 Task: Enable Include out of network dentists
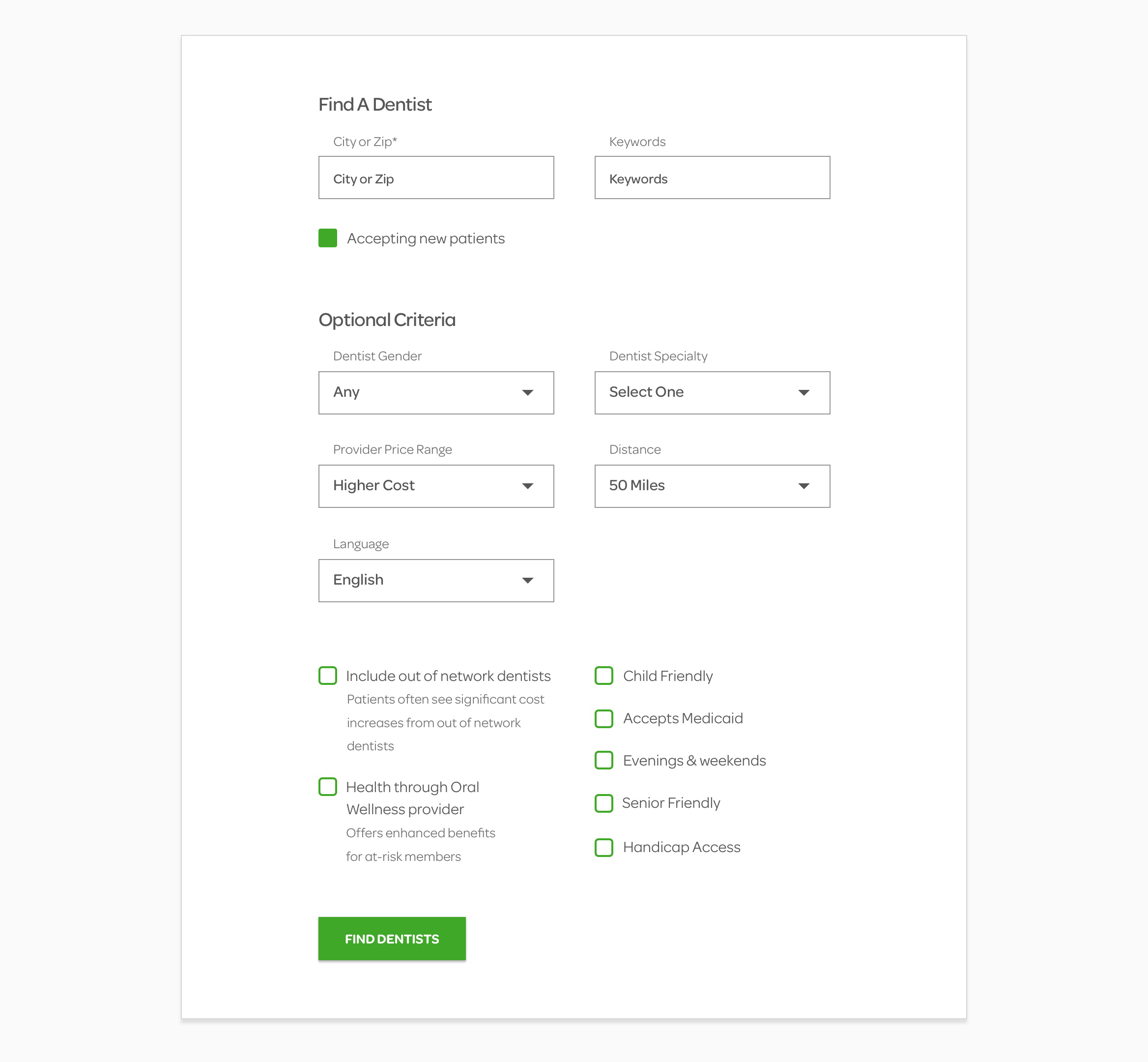coord(327,676)
